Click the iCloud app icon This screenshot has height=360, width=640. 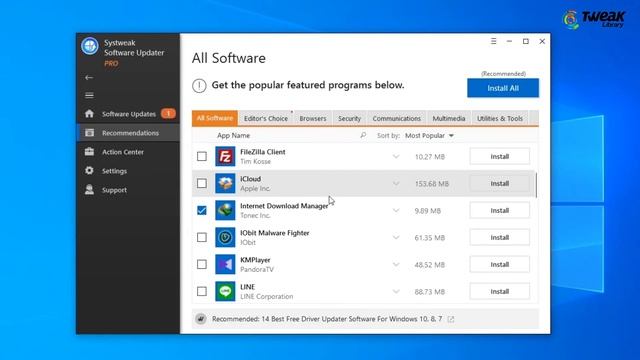(225, 183)
